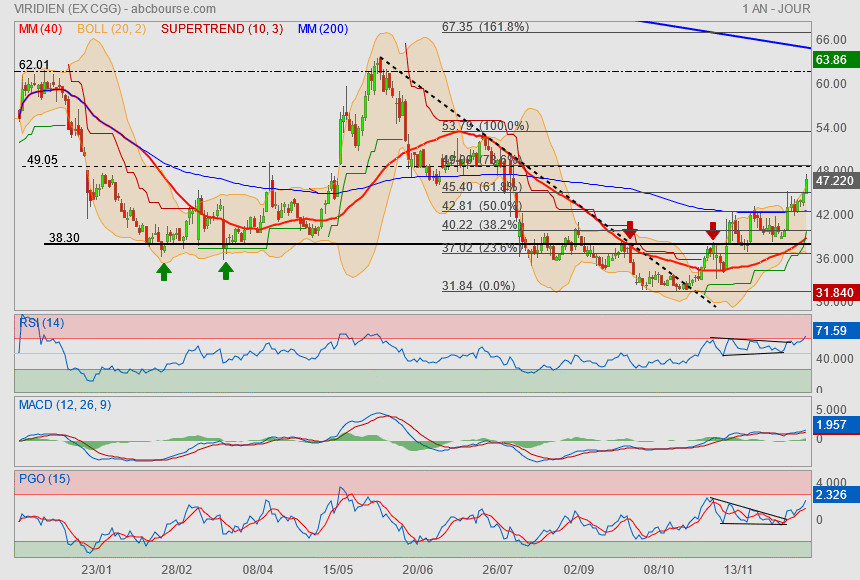Click the 42.81 (50.0%) Fibonacci label
The height and width of the screenshot is (580, 860).
tap(482, 206)
